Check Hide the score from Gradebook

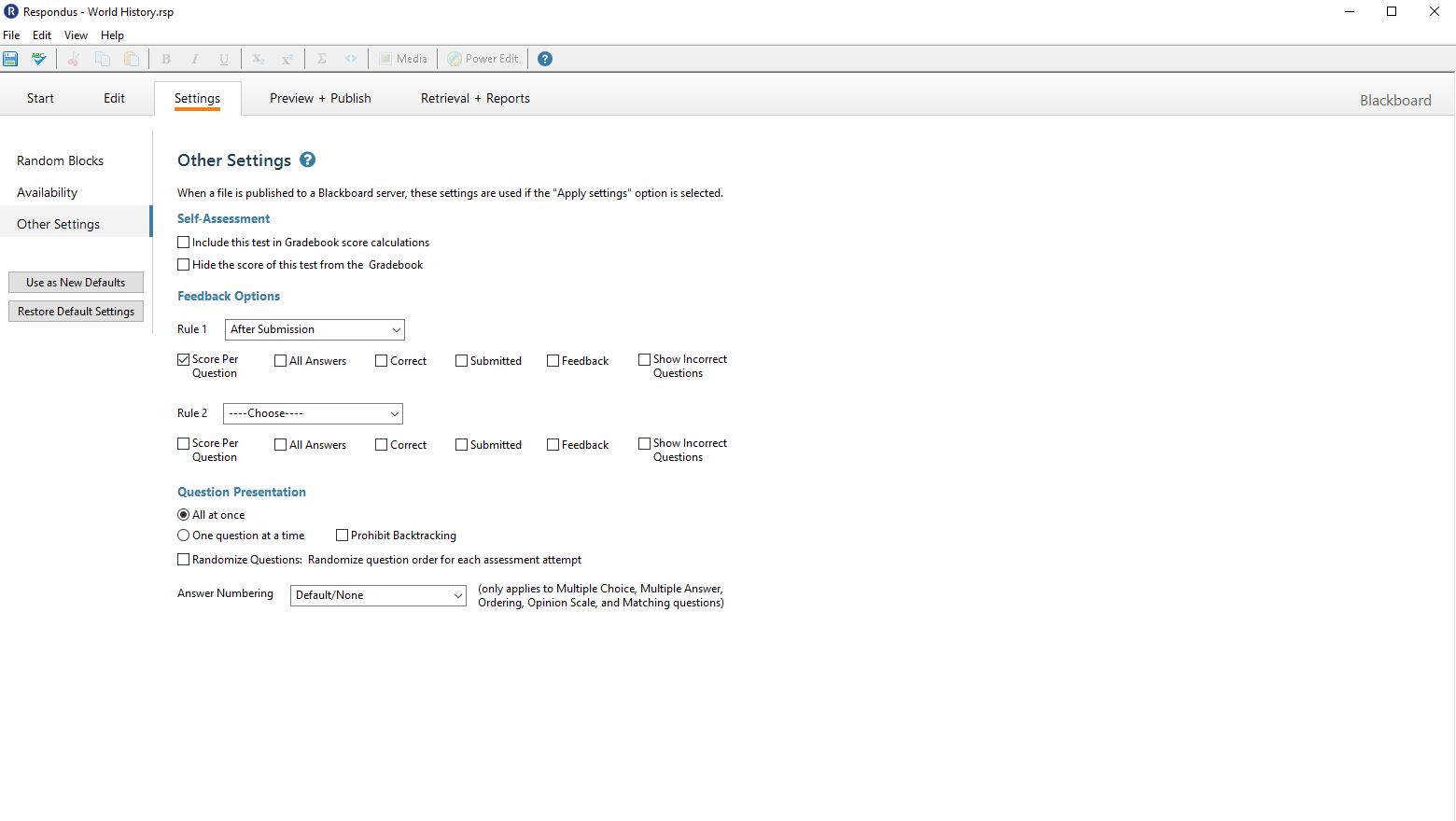(184, 265)
